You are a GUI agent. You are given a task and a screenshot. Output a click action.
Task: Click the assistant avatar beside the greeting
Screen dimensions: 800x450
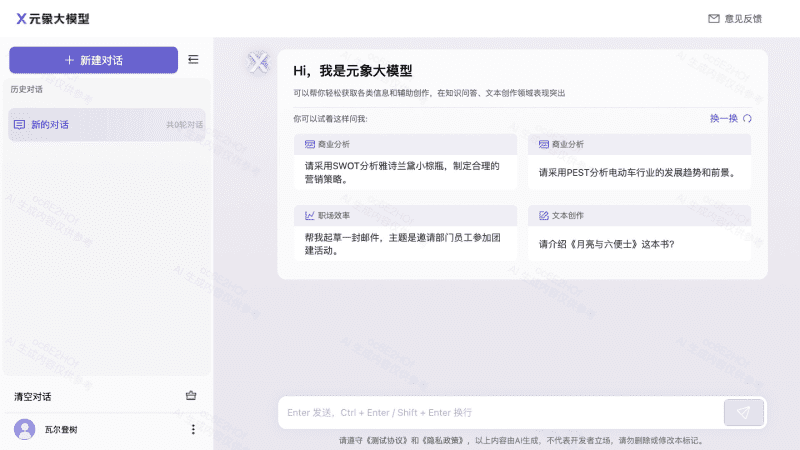(x=258, y=63)
